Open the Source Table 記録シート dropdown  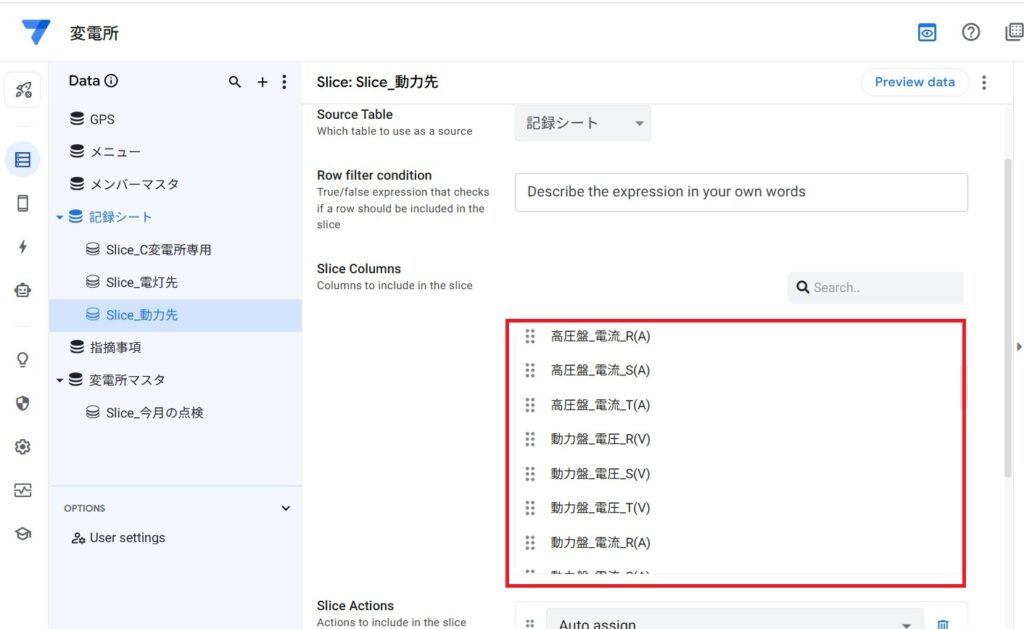(x=583, y=123)
